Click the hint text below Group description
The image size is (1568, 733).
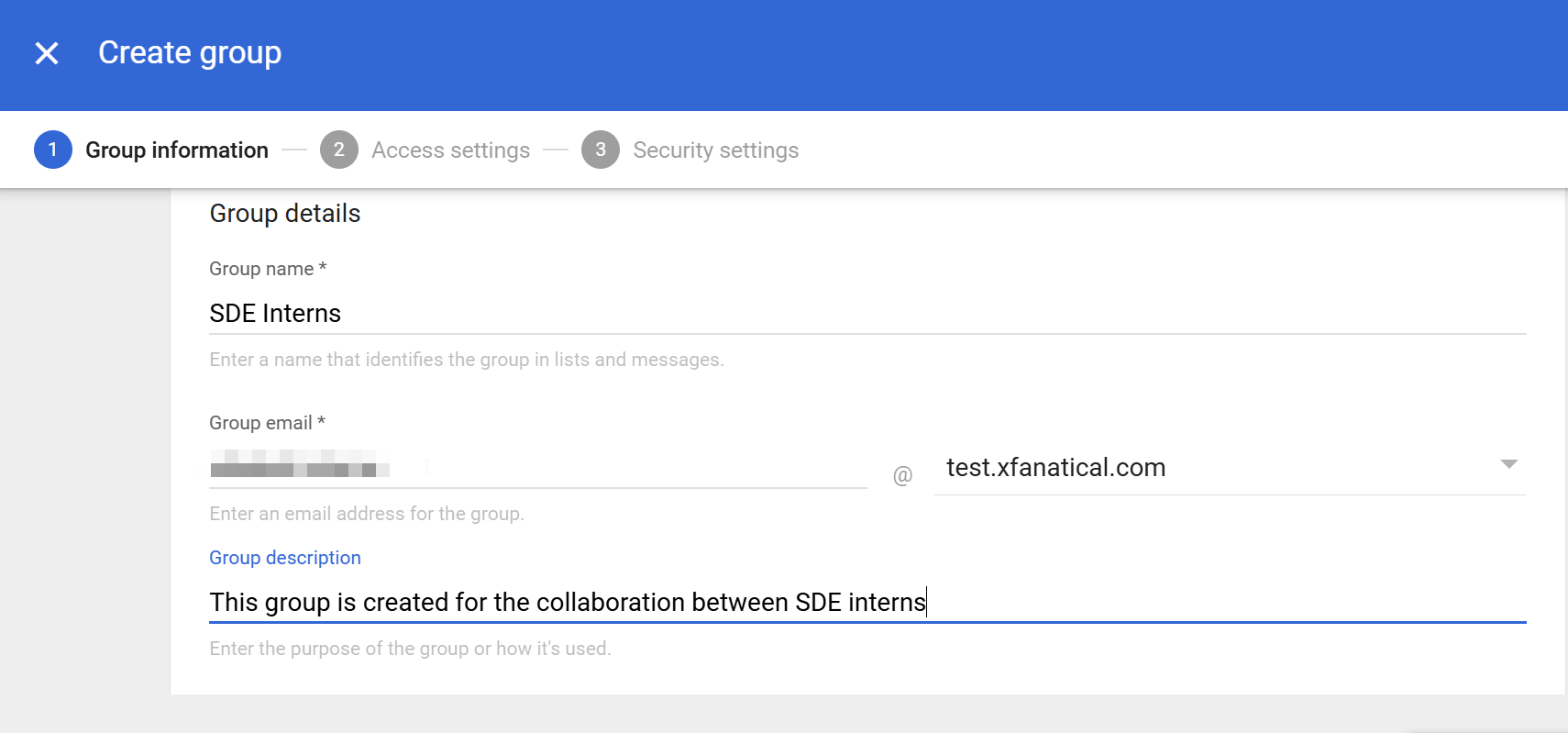coord(410,649)
